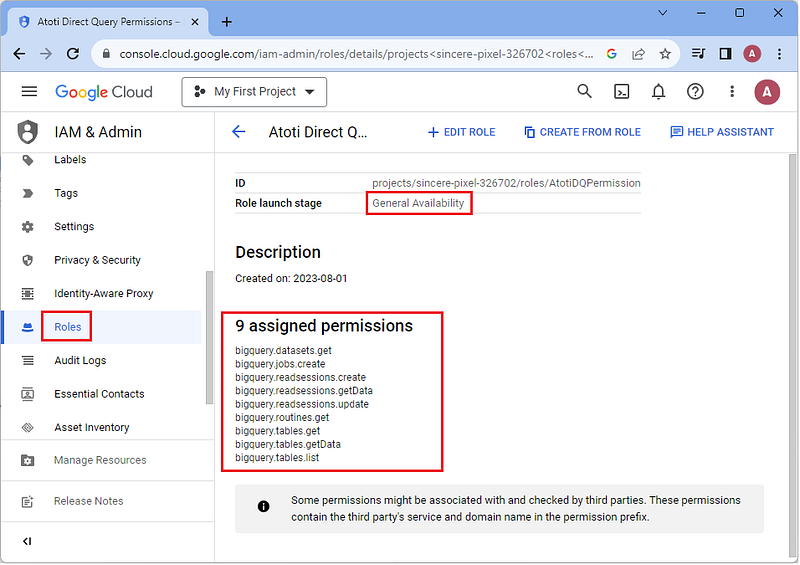The height and width of the screenshot is (565, 800).
Task: Open Privacy & Security page
Action: click(x=97, y=260)
